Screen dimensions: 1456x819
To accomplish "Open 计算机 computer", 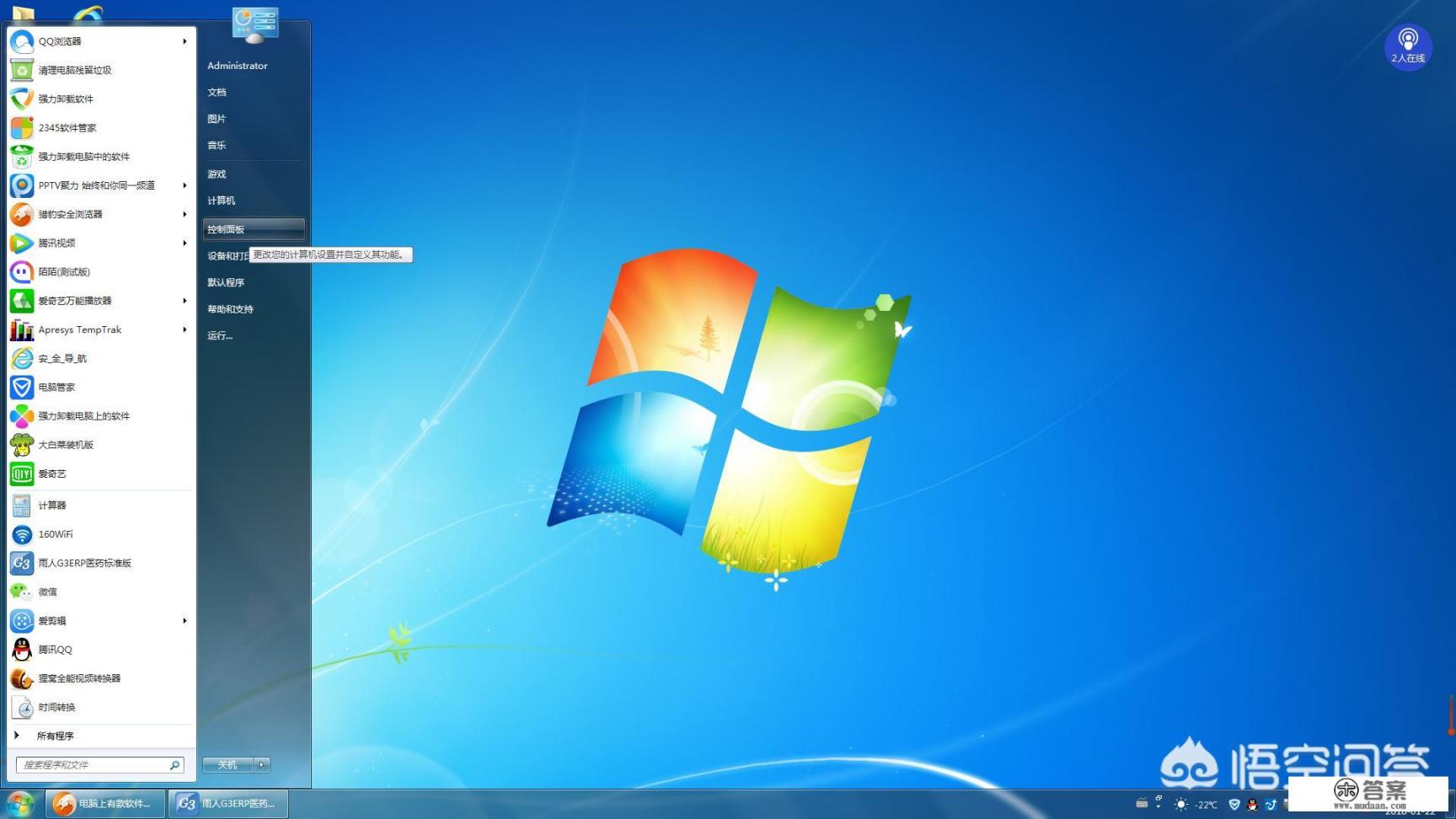I will [222, 201].
